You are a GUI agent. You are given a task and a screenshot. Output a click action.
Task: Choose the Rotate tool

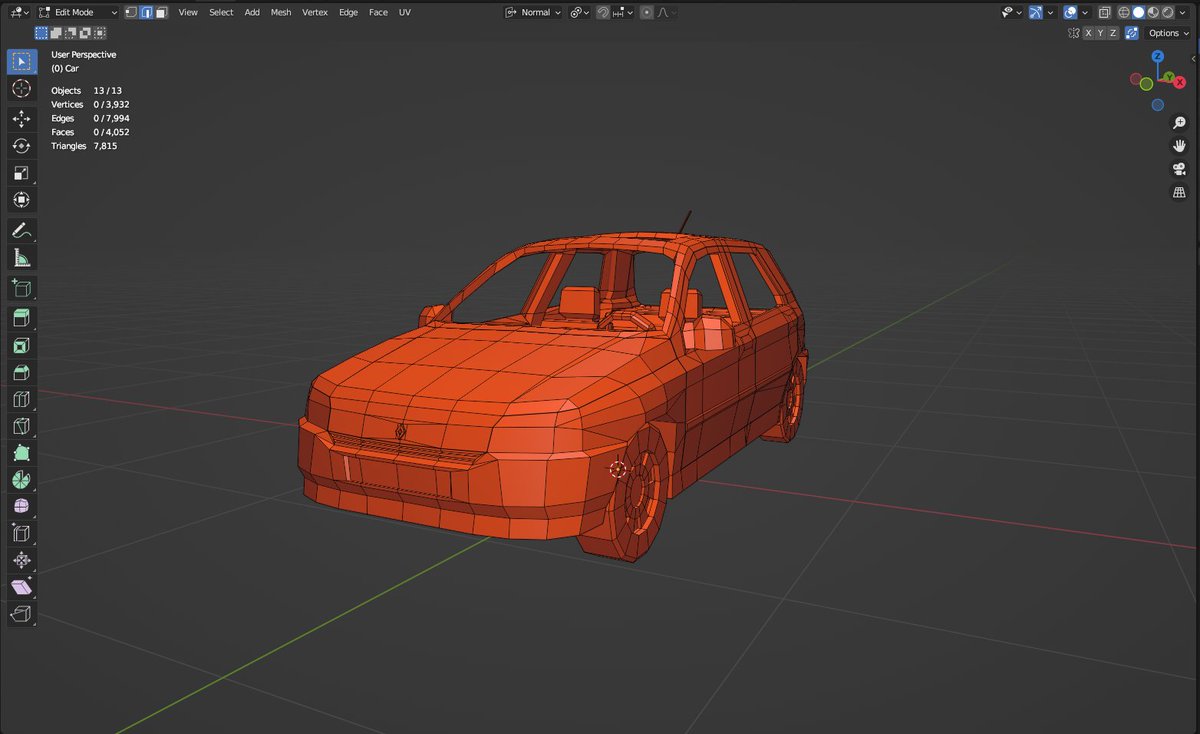[21, 146]
